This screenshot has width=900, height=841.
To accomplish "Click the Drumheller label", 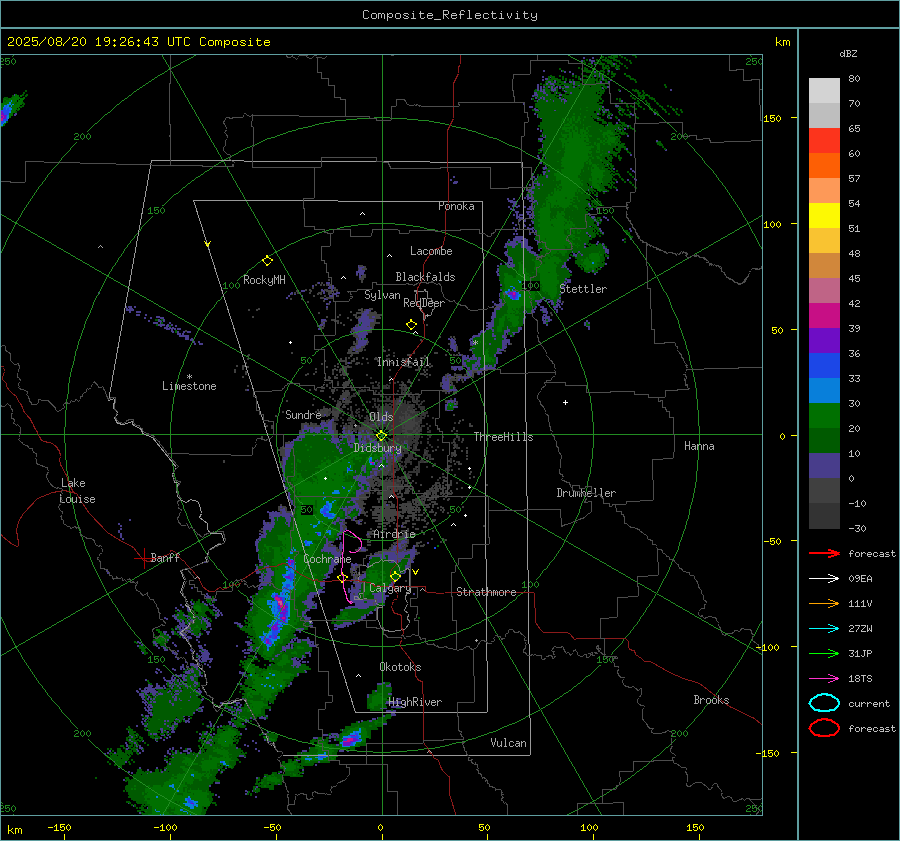I will pos(586,493).
